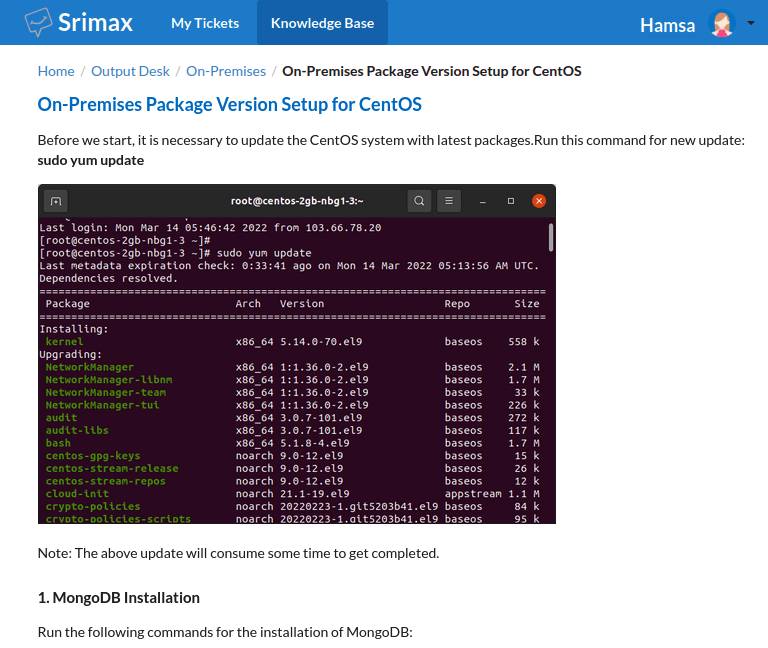Click the 'NetworkManager-team' package name

[106, 392]
